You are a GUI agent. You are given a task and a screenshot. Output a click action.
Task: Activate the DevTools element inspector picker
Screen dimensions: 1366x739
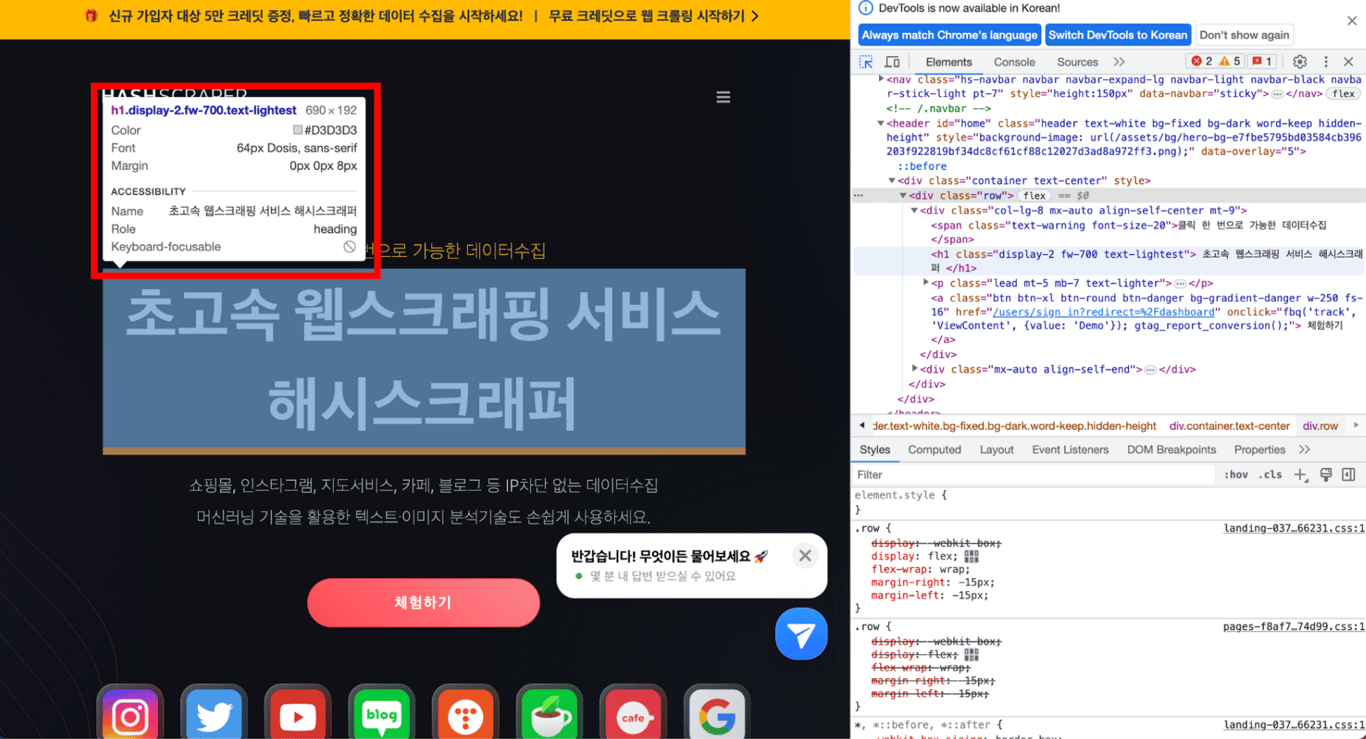[866, 62]
